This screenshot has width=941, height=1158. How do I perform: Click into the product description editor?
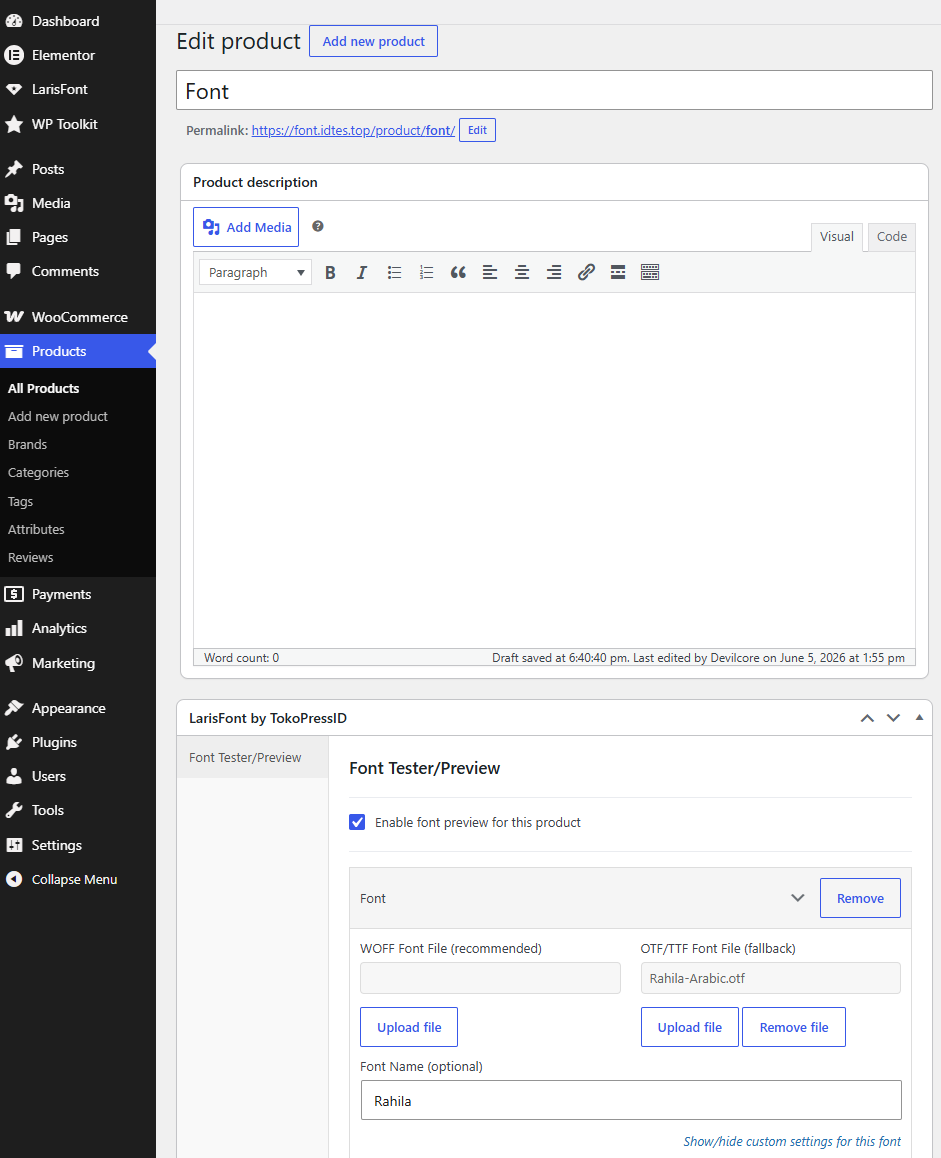point(554,470)
